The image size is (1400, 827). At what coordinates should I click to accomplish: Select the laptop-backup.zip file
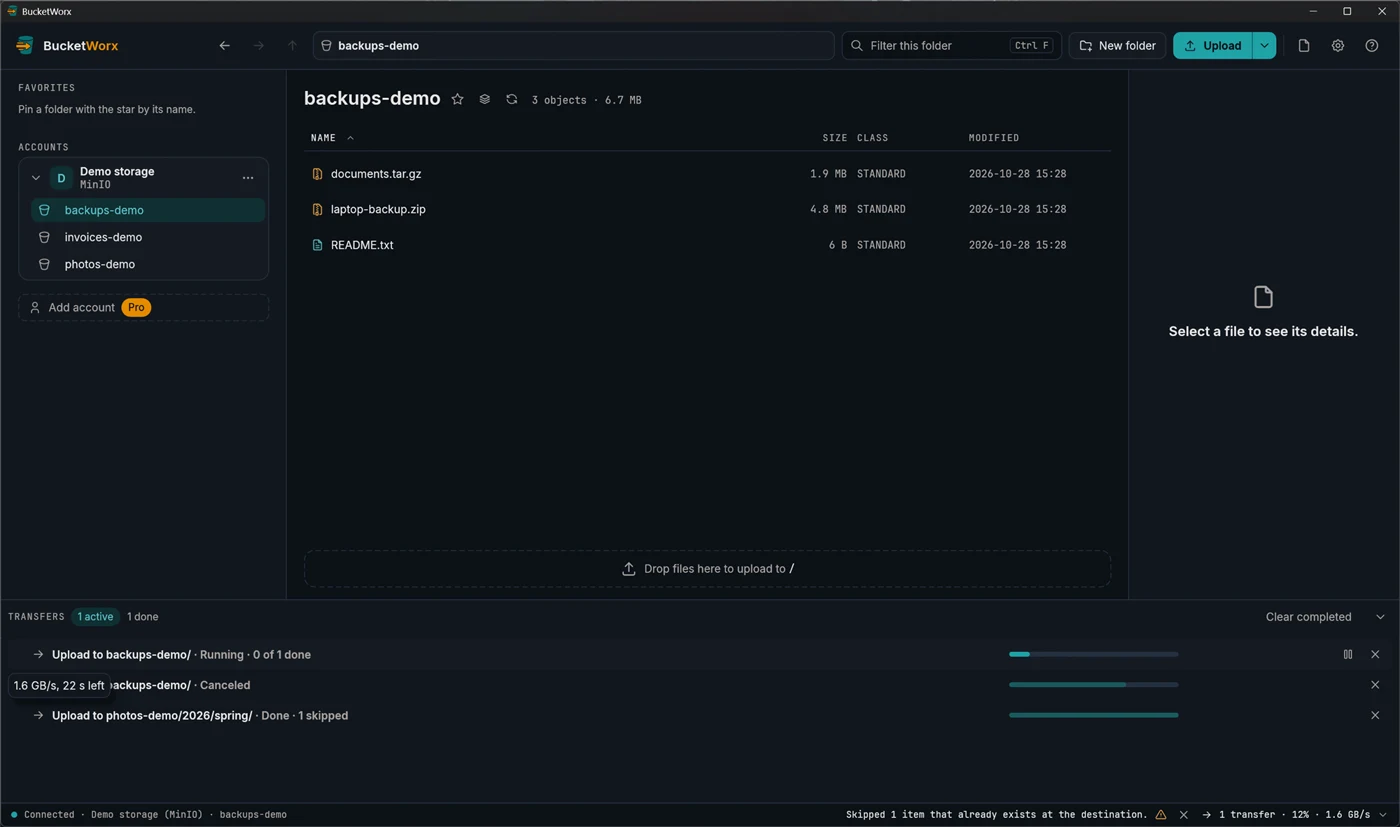707,209
